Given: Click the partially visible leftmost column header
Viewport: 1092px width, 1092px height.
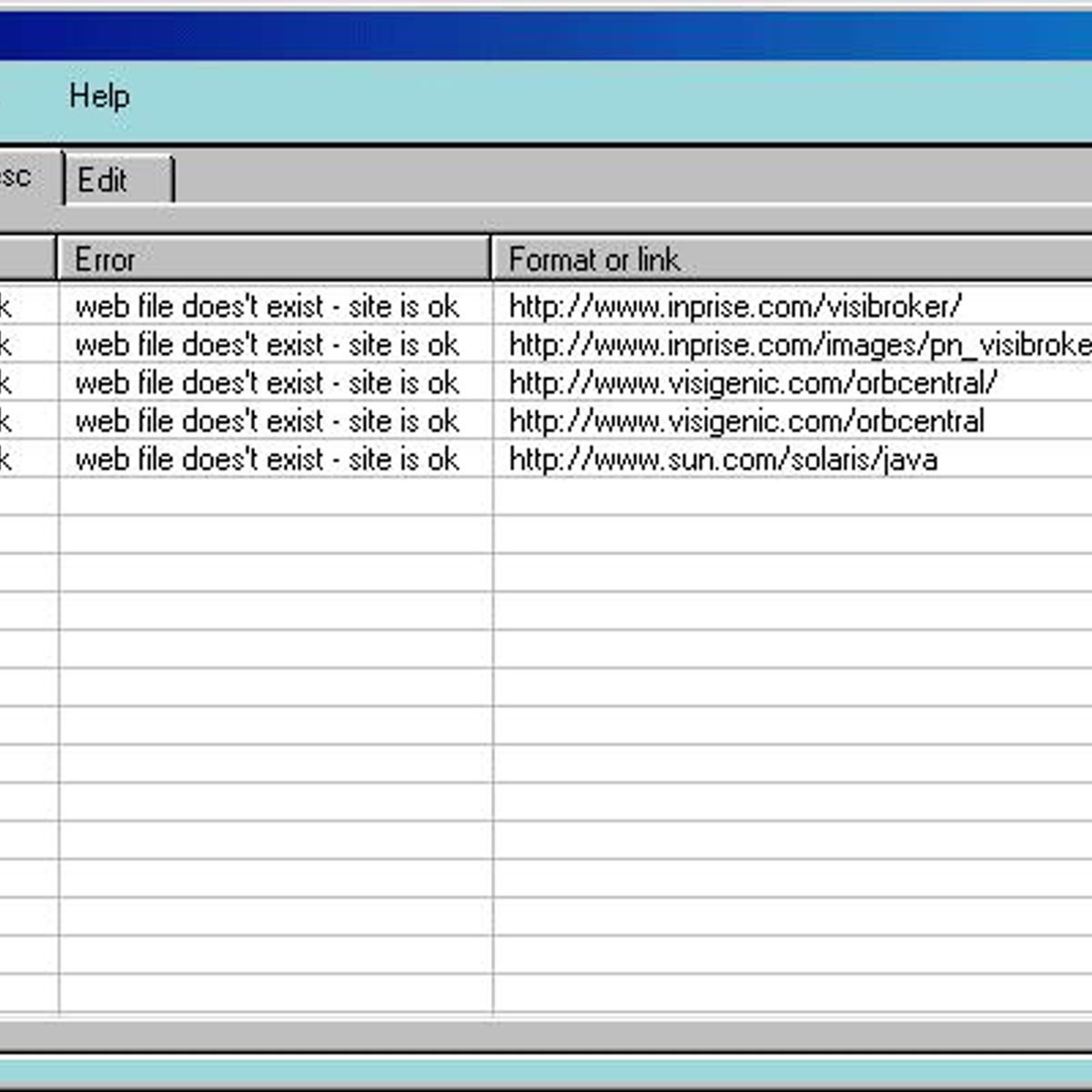Looking at the screenshot, I should 25,259.
